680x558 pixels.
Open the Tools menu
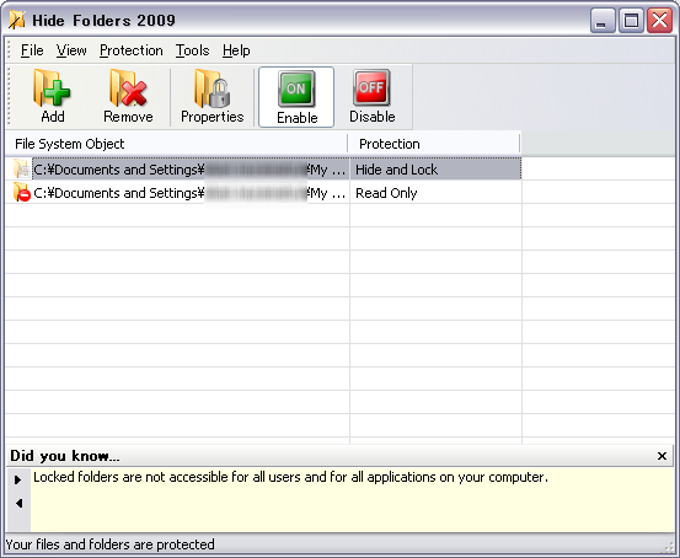(x=193, y=51)
